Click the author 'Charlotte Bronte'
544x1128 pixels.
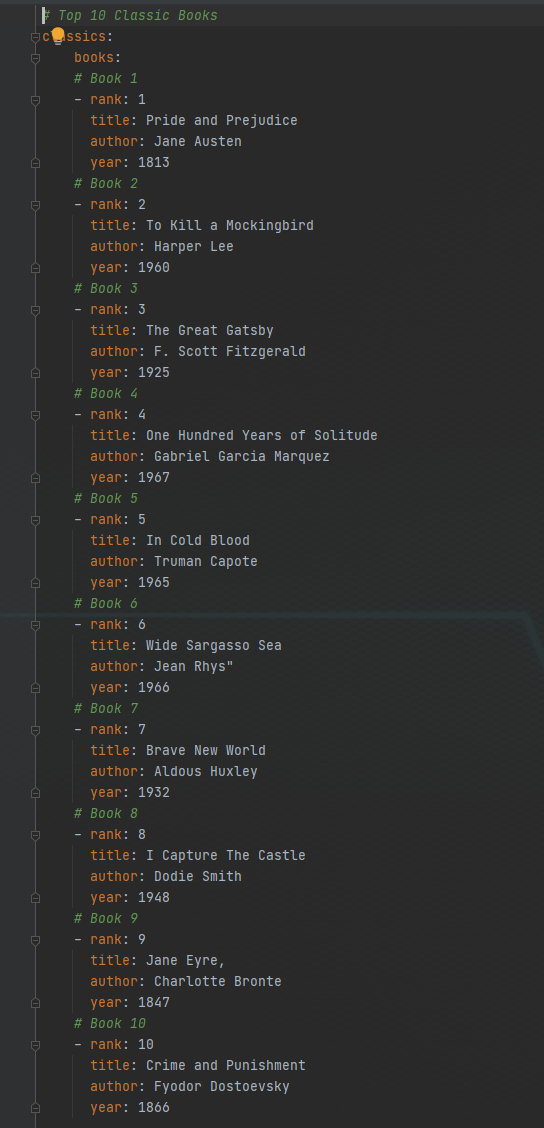point(218,982)
